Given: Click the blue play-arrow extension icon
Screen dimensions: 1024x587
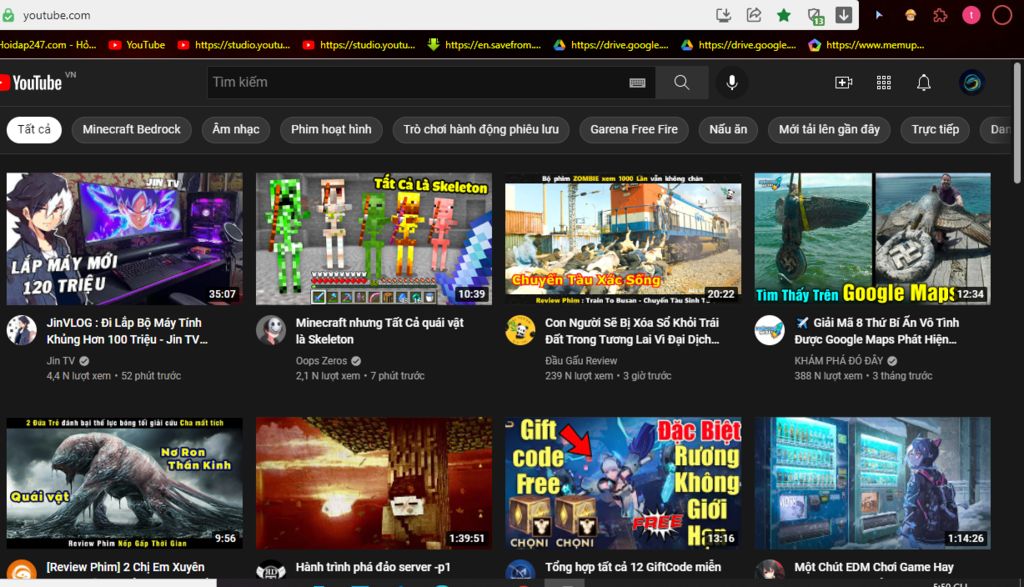Looking at the screenshot, I should pos(879,15).
